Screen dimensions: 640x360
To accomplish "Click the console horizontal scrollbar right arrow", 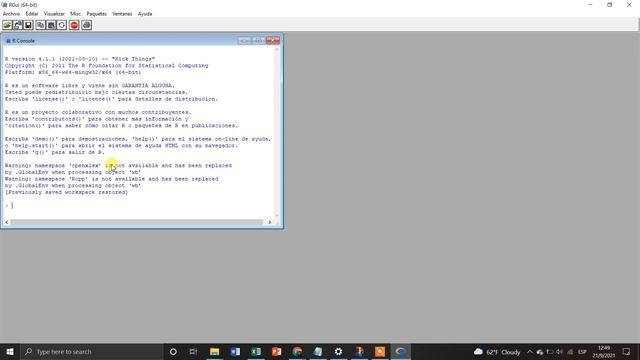I will [x=269, y=222].
